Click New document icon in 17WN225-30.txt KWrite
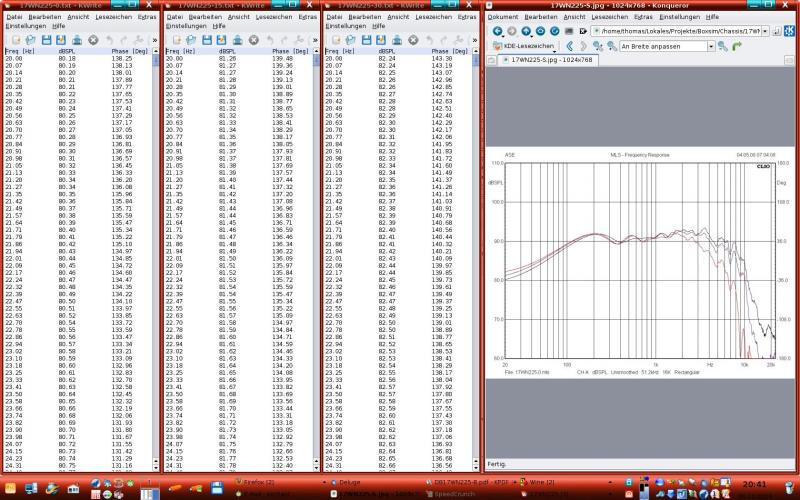The image size is (800, 500). tap(337, 40)
